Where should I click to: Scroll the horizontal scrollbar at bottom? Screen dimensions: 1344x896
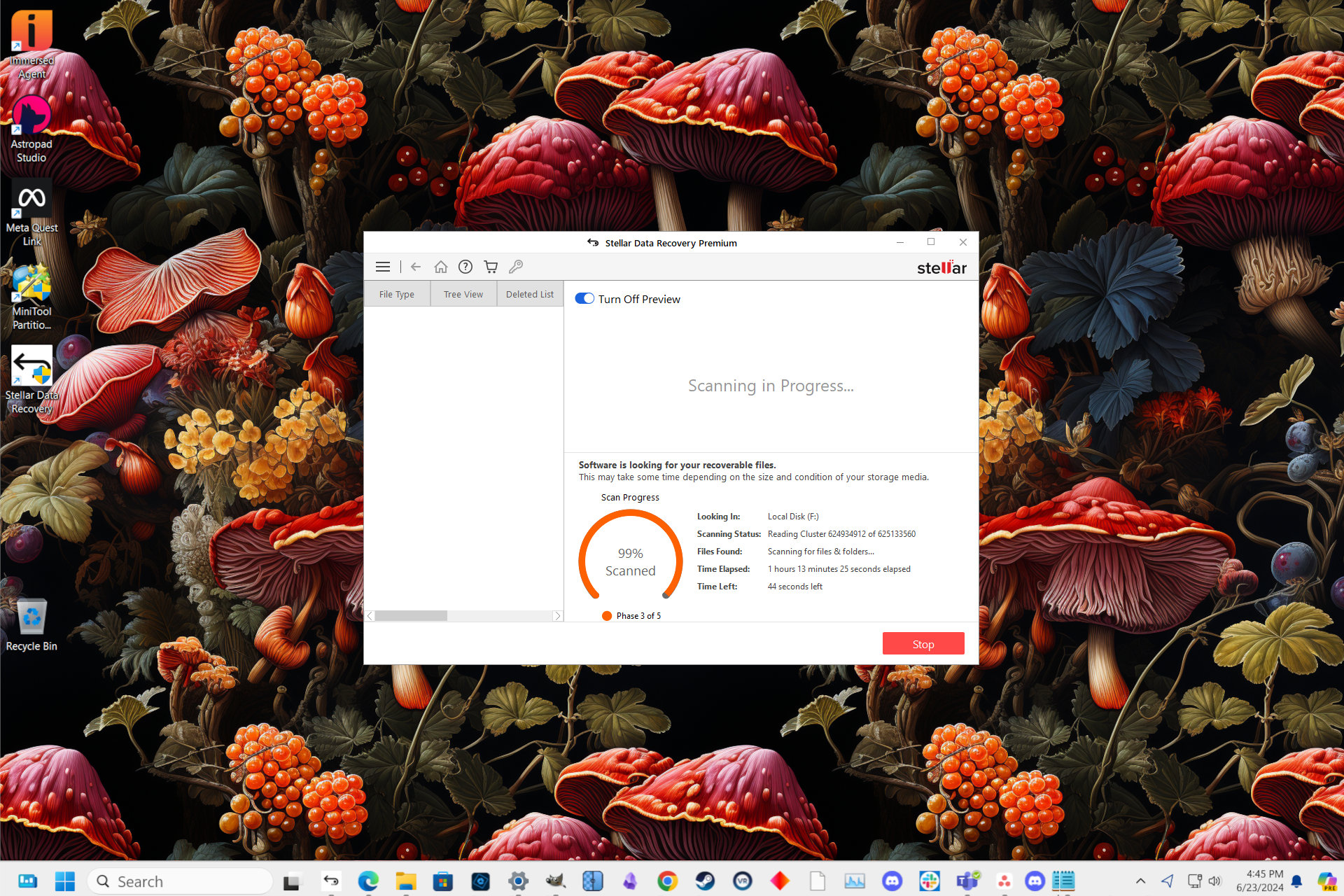(x=412, y=615)
